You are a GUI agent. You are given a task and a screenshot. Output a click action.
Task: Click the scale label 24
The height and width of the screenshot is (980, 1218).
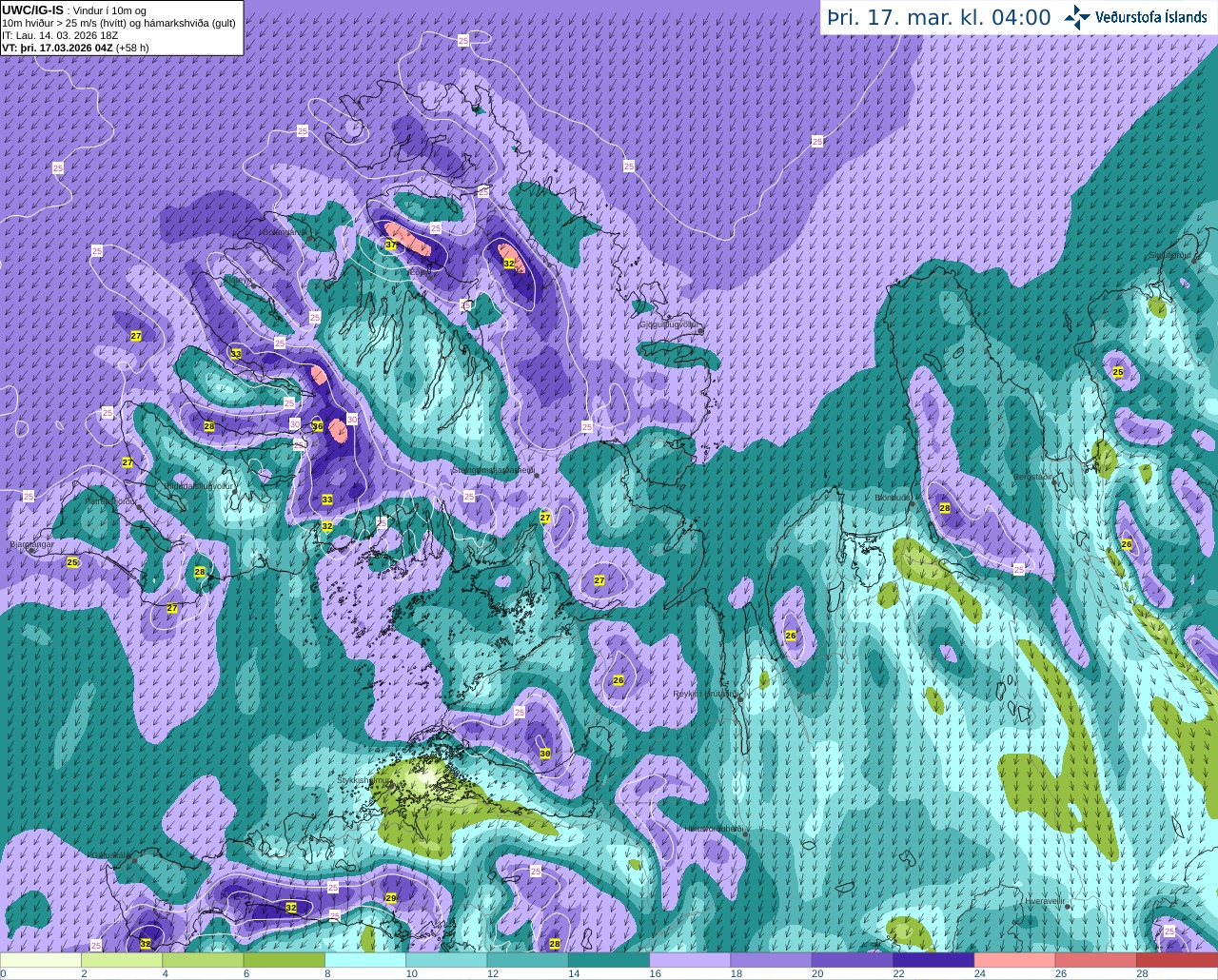coord(979,973)
